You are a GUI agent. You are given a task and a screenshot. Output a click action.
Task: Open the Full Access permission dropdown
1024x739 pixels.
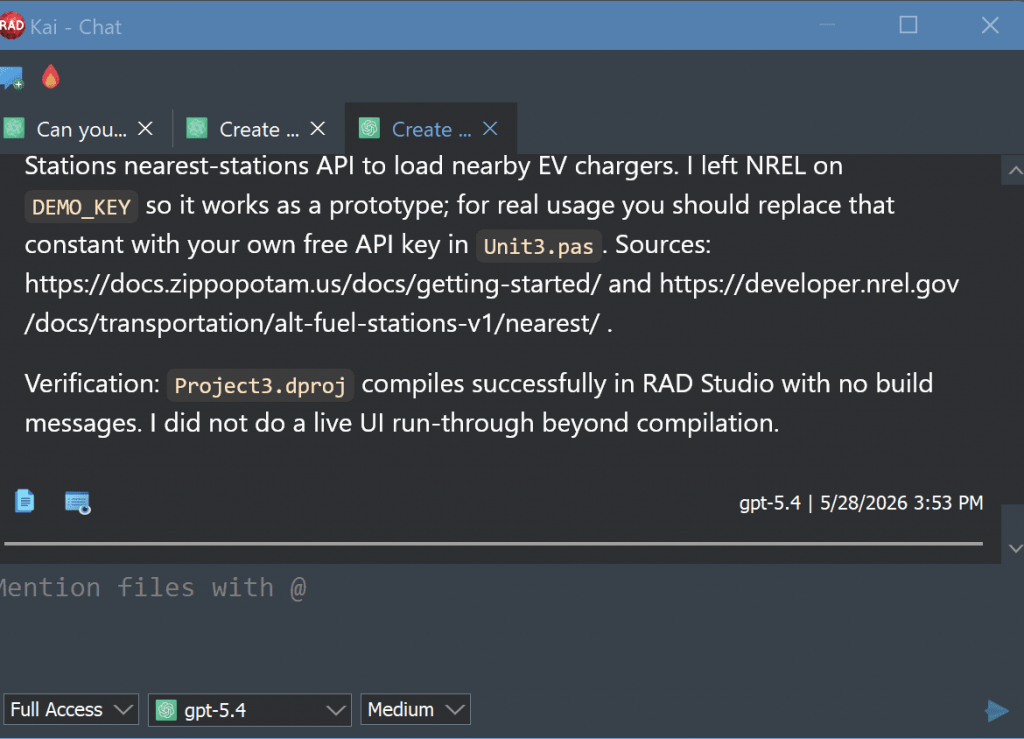[x=71, y=710]
